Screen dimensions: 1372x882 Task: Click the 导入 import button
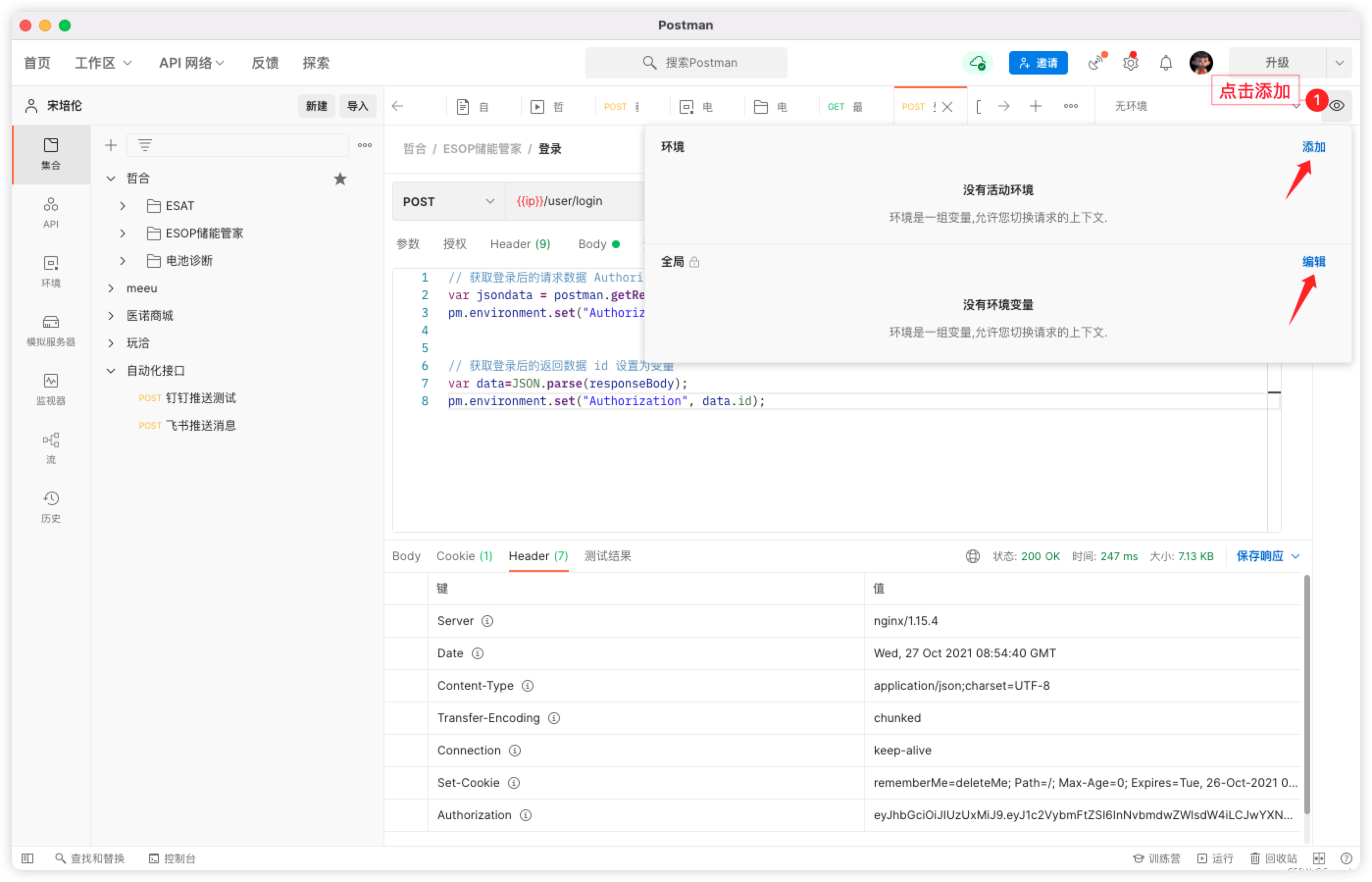click(x=357, y=106)
